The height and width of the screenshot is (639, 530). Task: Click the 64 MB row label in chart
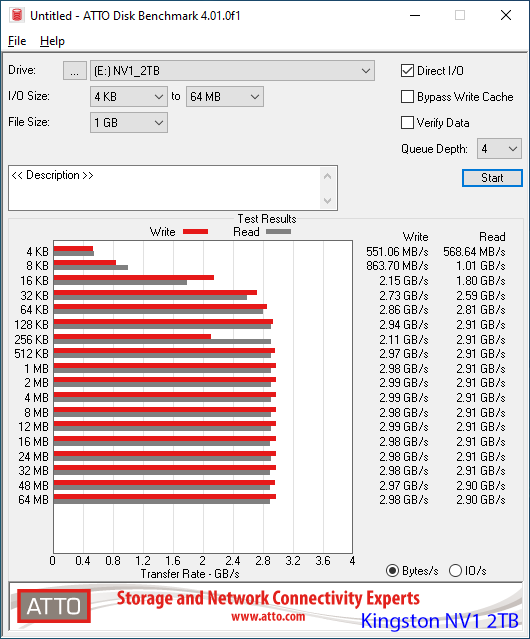tap(33, 500)
